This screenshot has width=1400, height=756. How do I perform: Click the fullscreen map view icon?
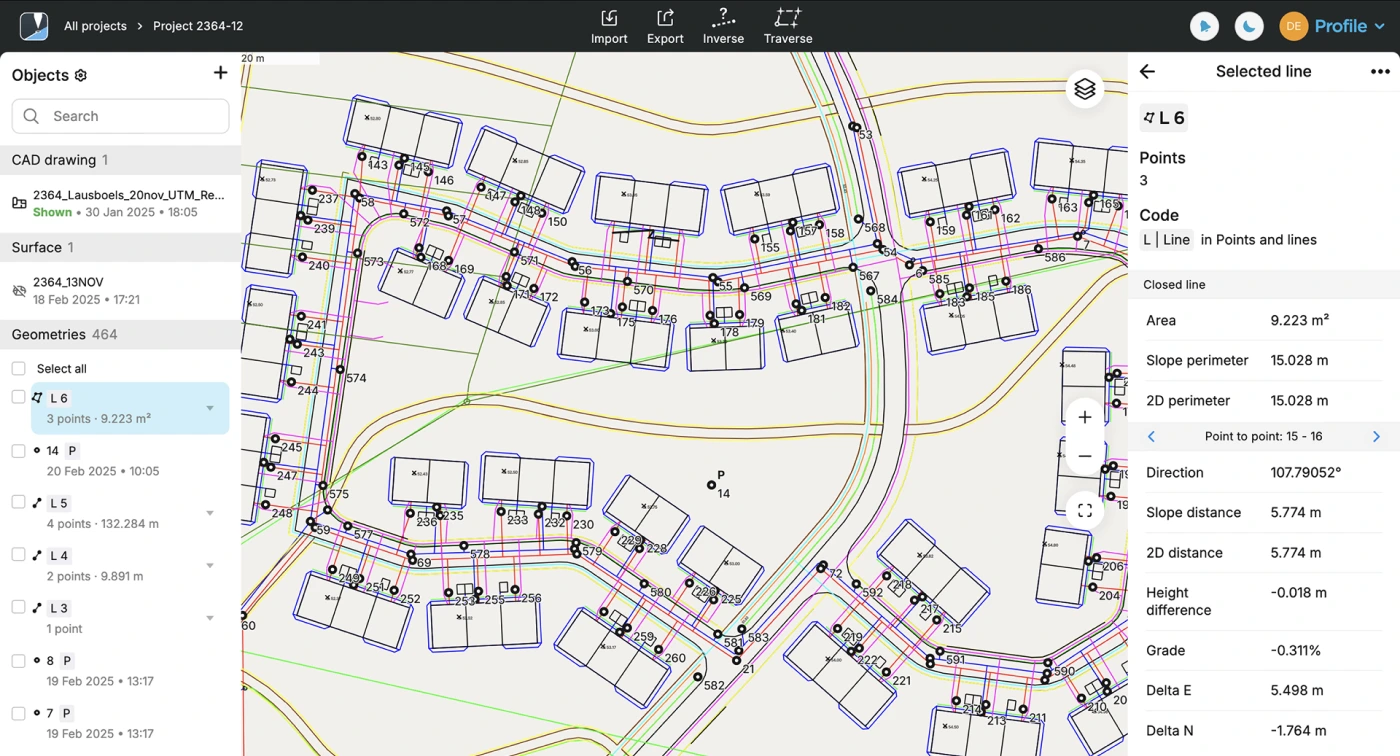(1084, 510)
